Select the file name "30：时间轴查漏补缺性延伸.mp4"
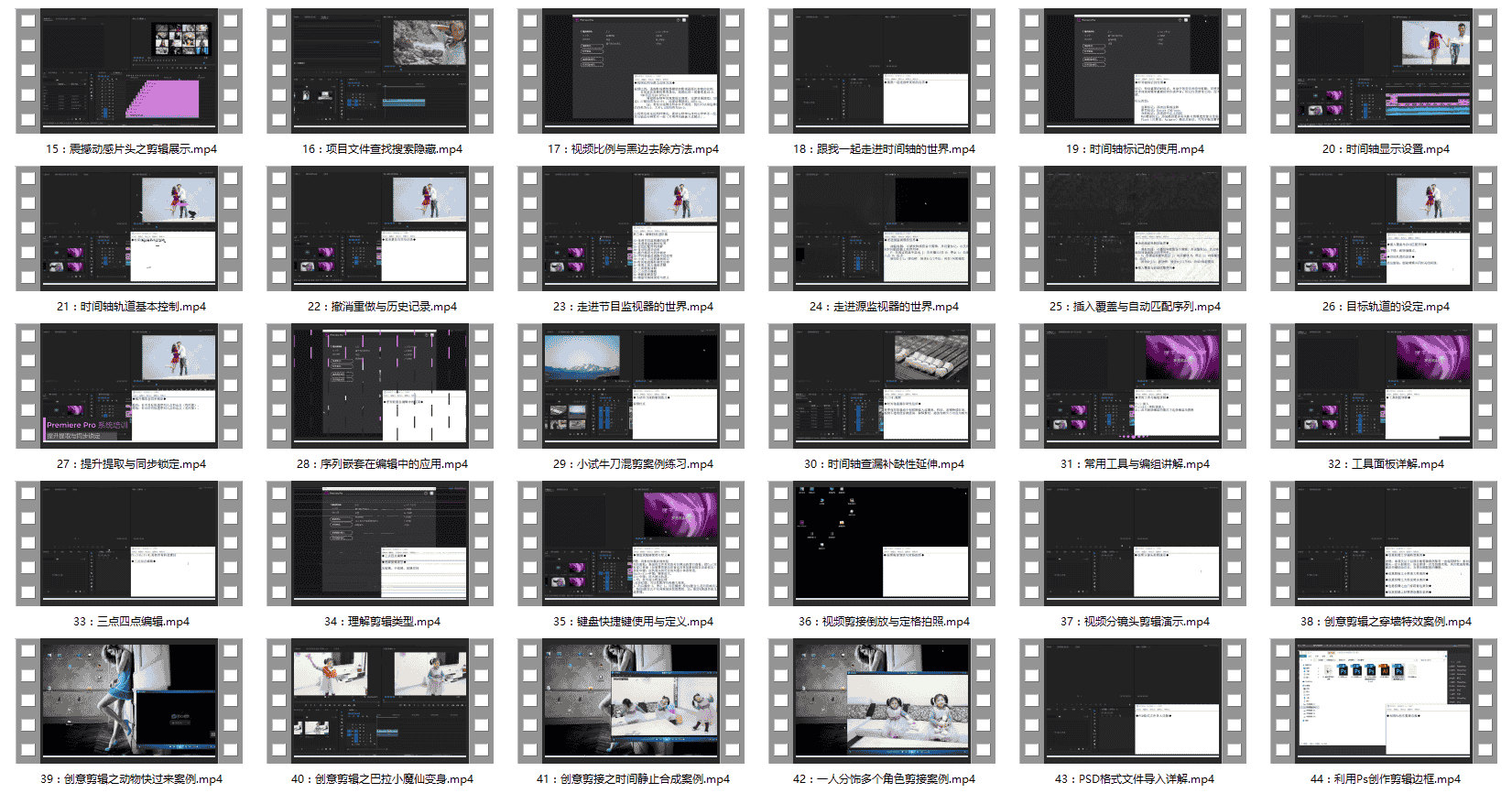Screen dimensions: 1512x793 [x=884, y=464]
